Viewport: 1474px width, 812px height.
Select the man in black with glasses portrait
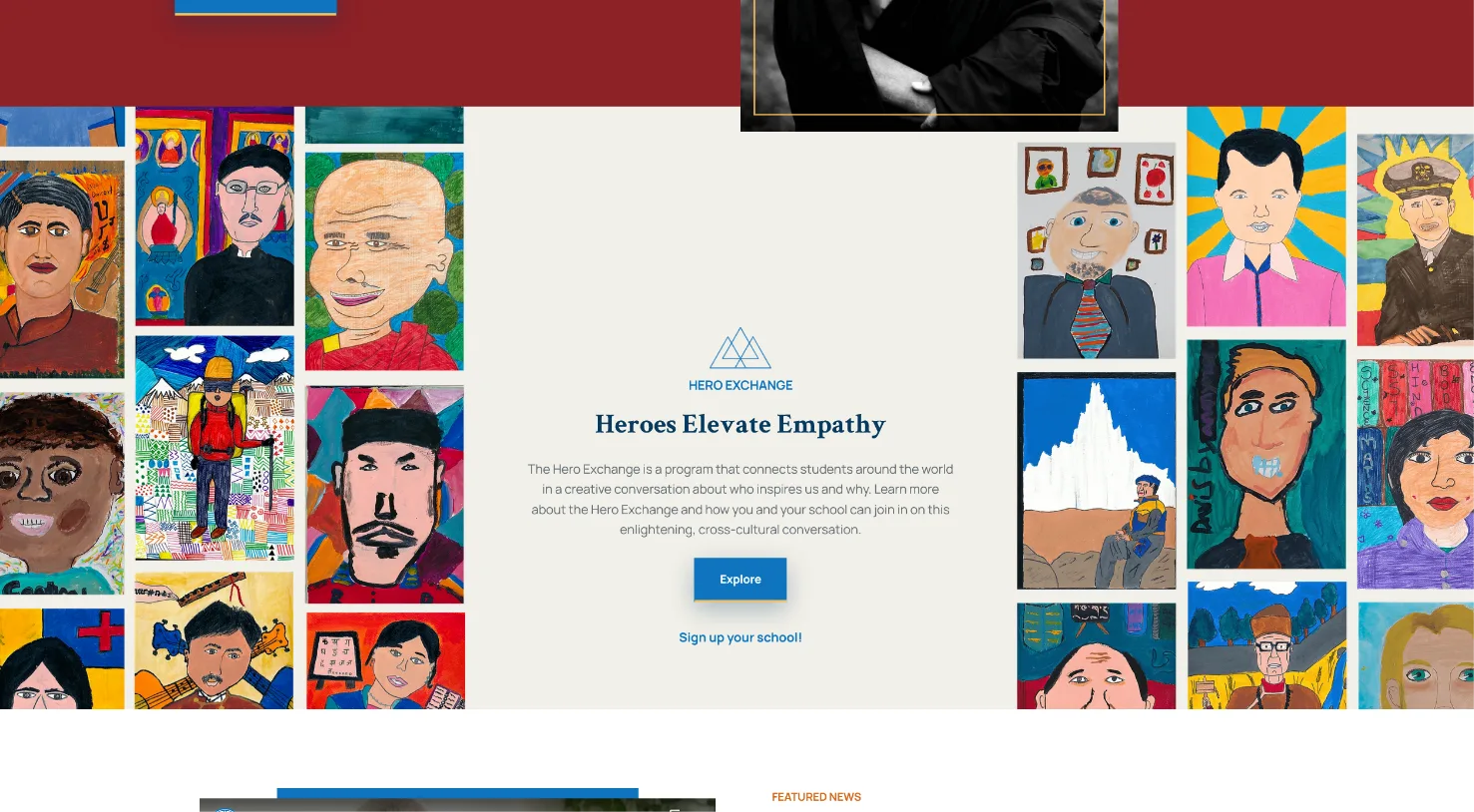coord(215,216)
